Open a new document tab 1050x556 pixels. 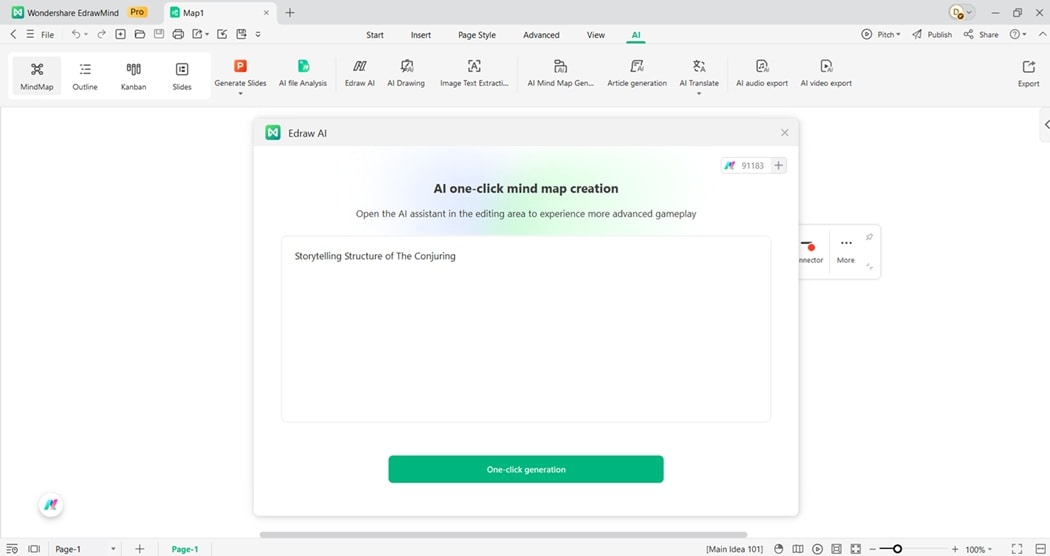(x=290, y=13)
